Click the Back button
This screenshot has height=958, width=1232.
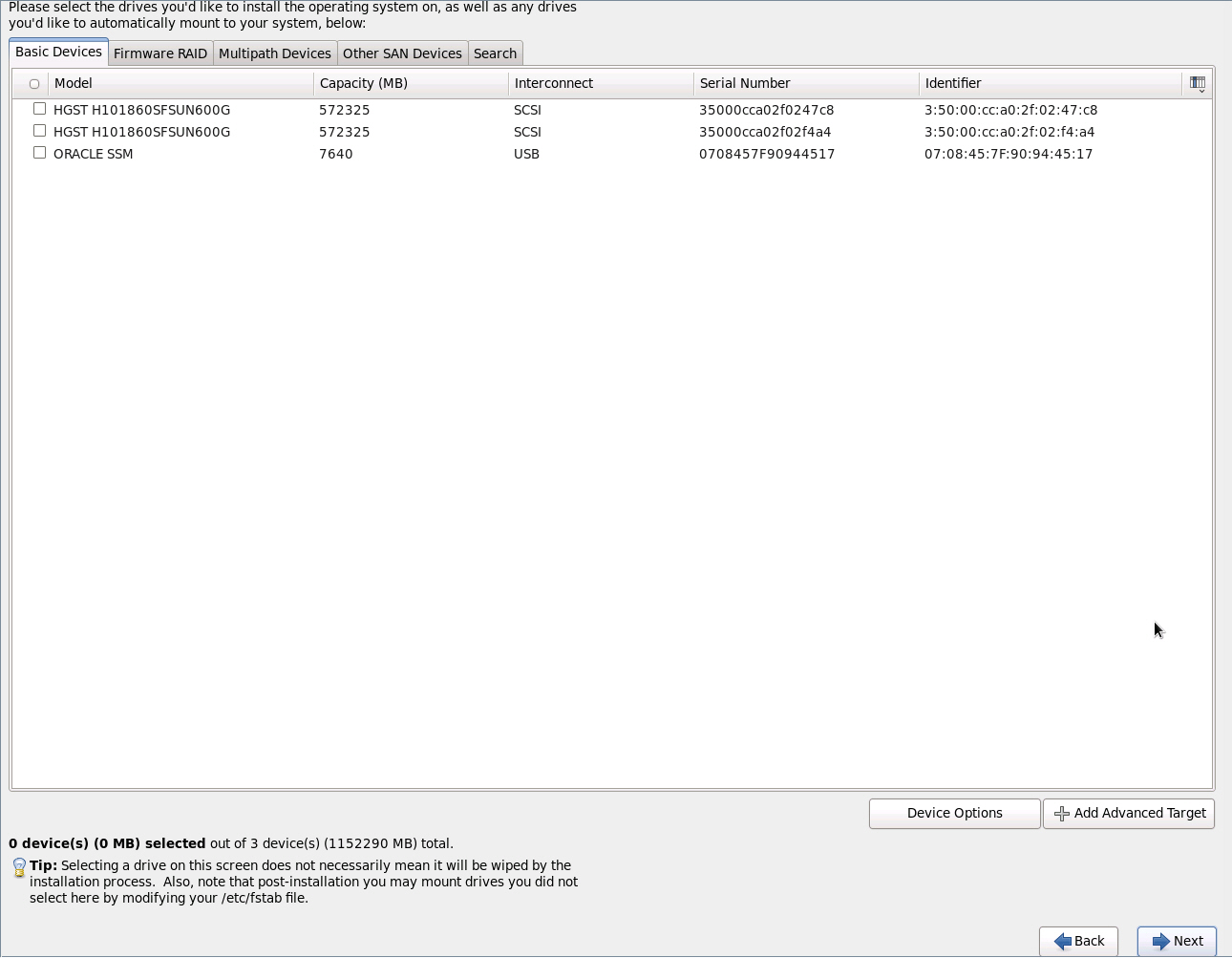[x=1078, y=941]
